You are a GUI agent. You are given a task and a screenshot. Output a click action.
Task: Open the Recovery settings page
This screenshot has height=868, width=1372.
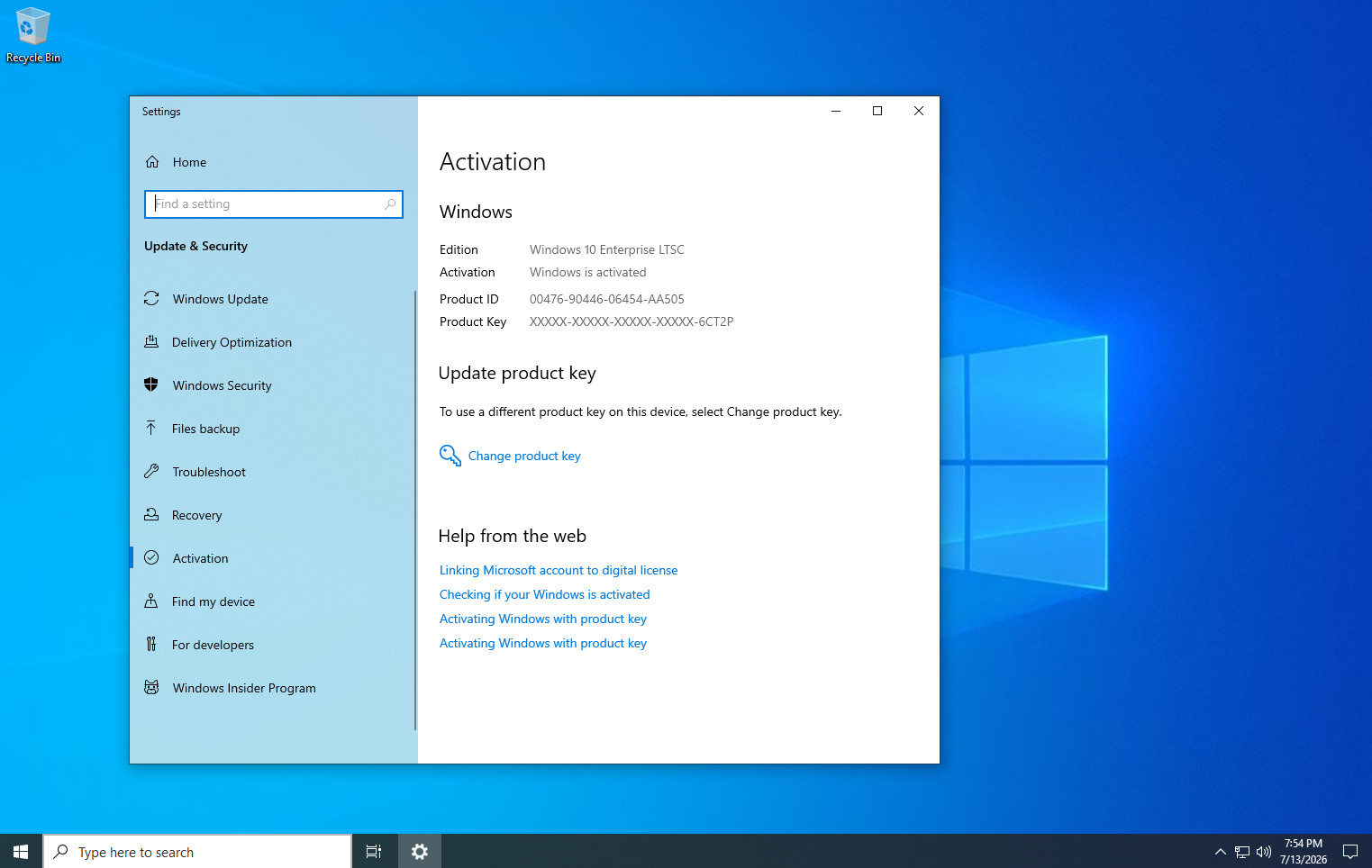pyautogui.click(x=272, y=515)
